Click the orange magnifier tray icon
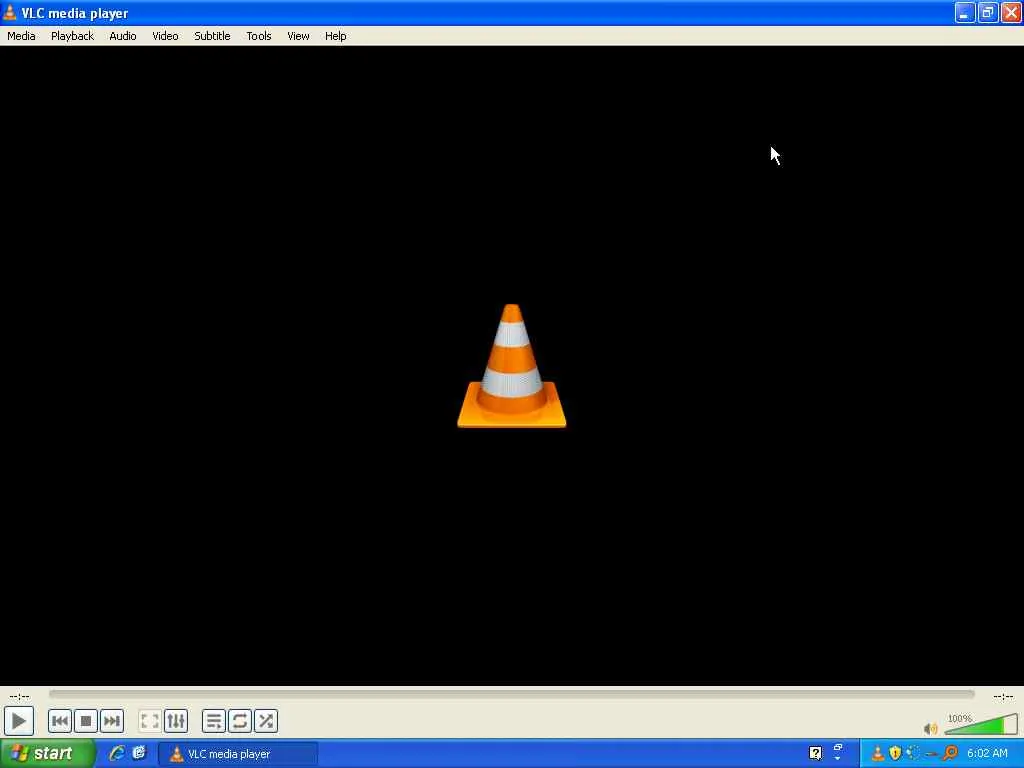Viewport: 1024px width, 768px height. pos(950,754)
